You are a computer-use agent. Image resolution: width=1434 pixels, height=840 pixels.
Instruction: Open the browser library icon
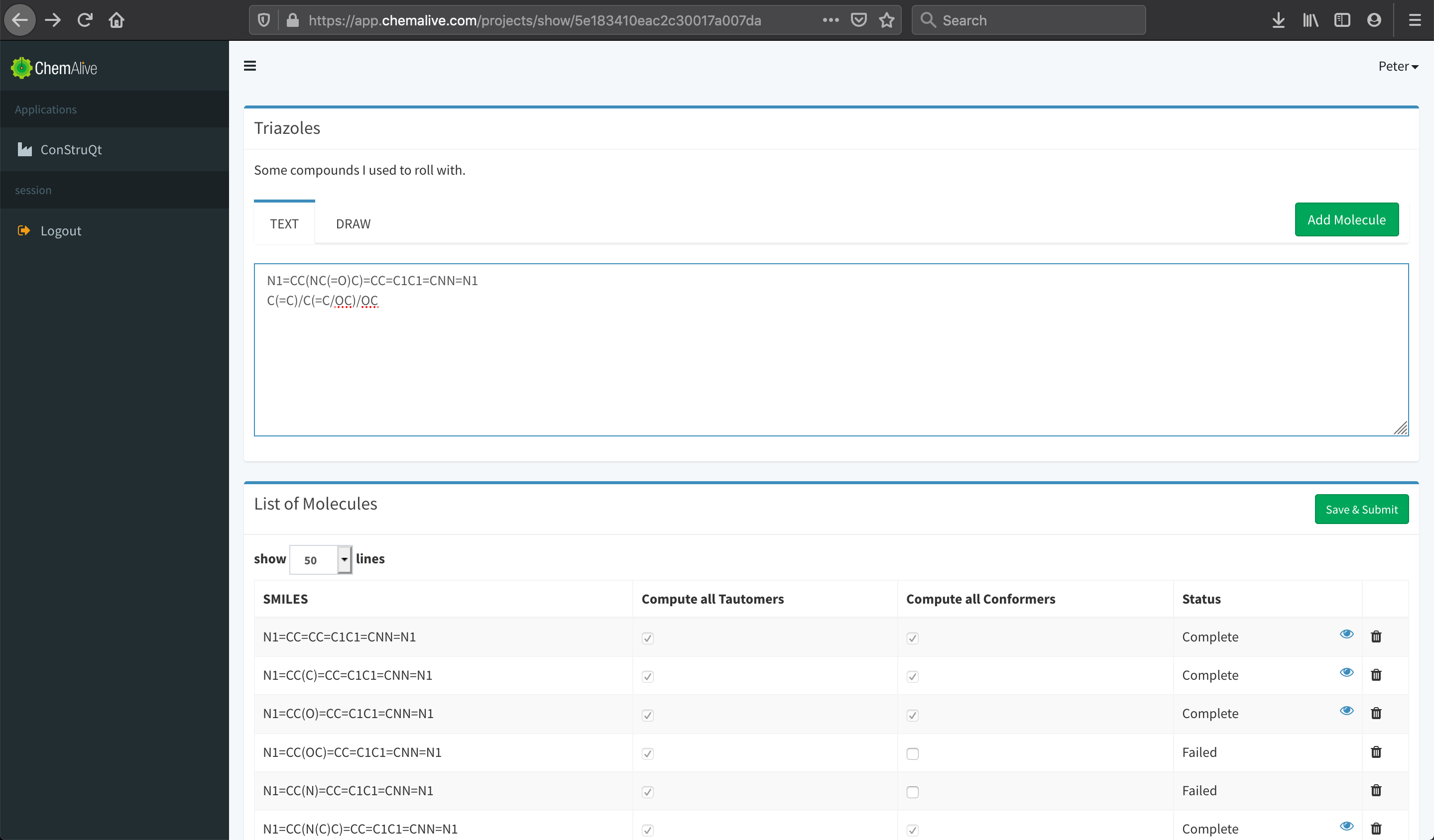tap(1311, 20)
